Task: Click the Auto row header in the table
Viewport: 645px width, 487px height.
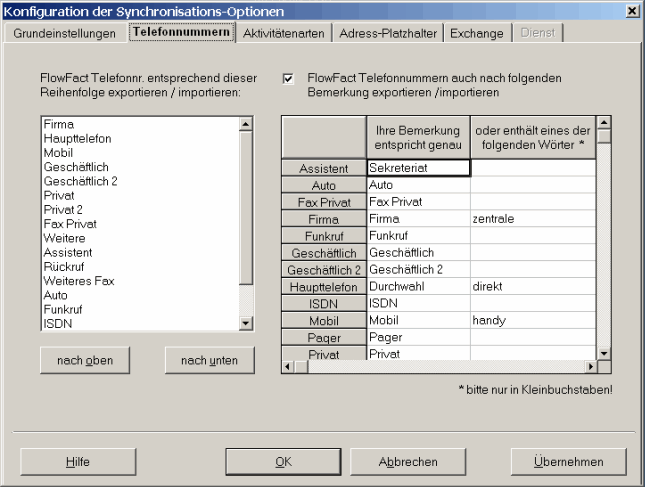Action: 324,185
